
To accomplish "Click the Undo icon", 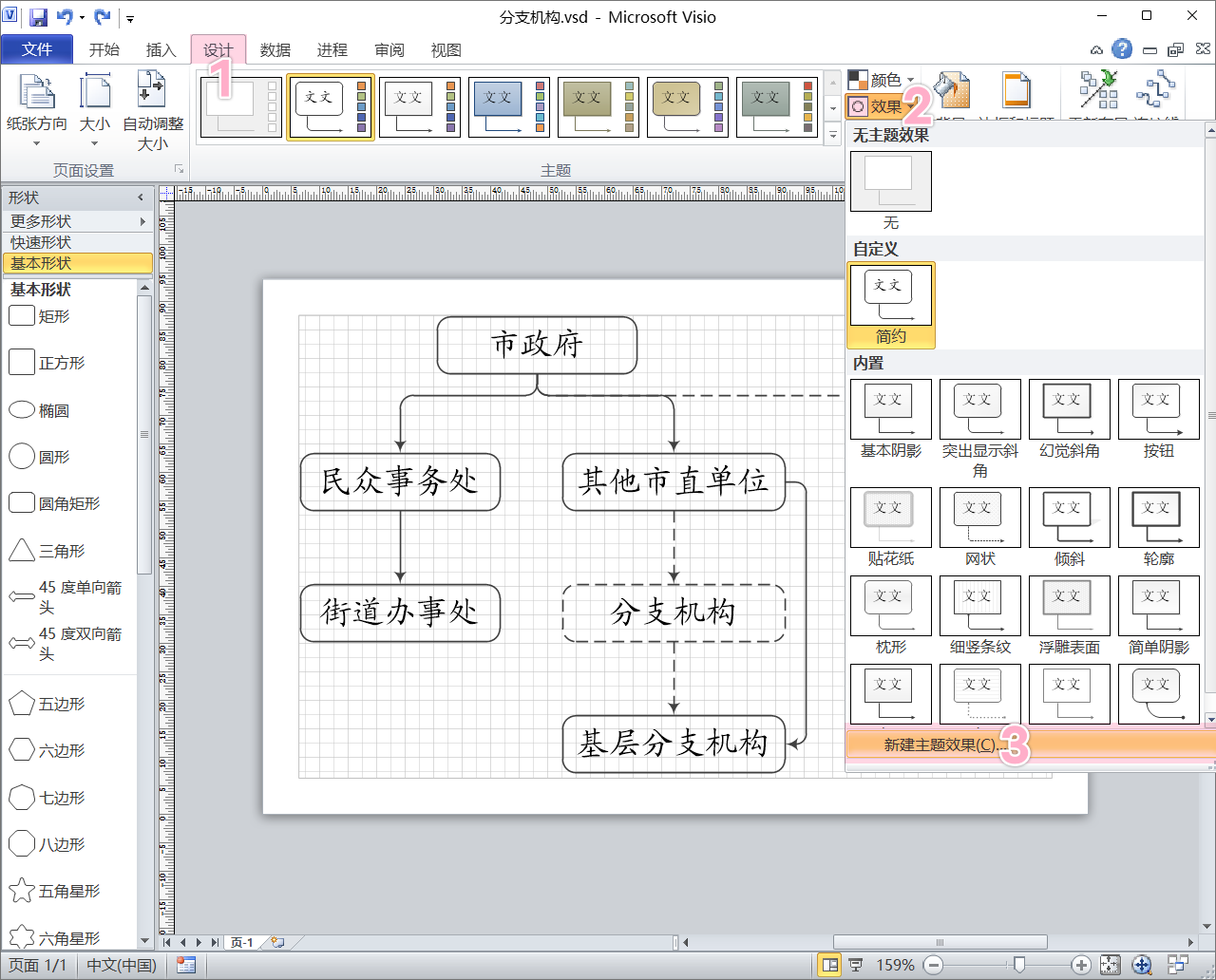I will point(64,17).
